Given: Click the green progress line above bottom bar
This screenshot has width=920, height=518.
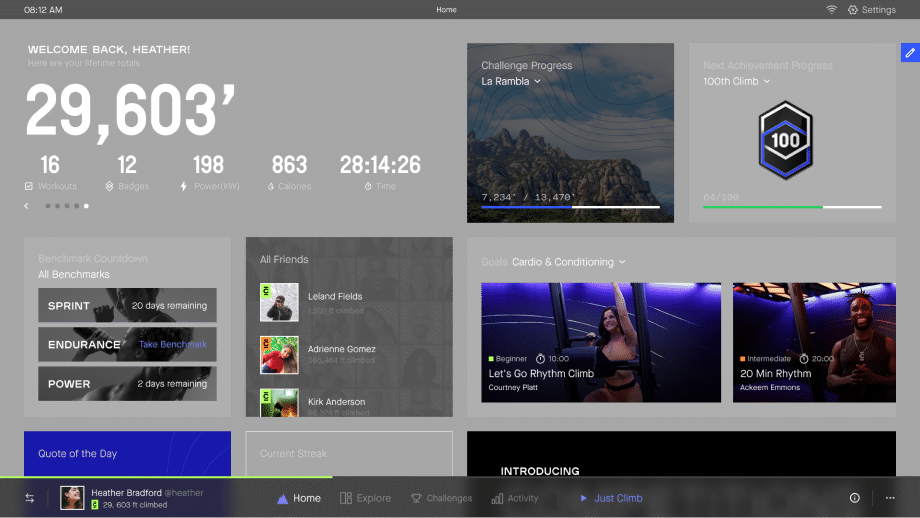Looking at the screenshot, I should point(166,477).
